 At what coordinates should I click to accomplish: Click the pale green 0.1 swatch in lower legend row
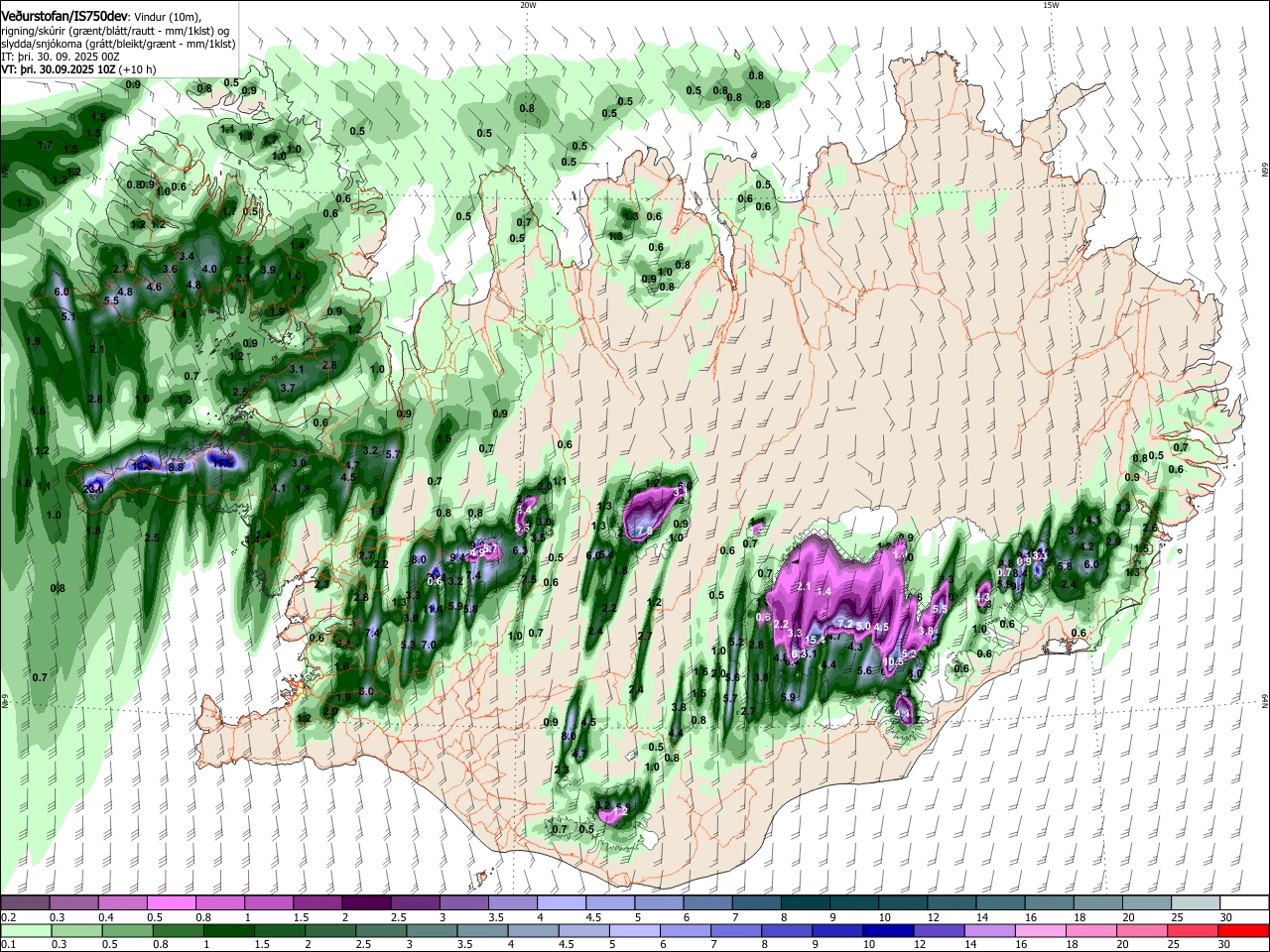[x=26, y=930]
